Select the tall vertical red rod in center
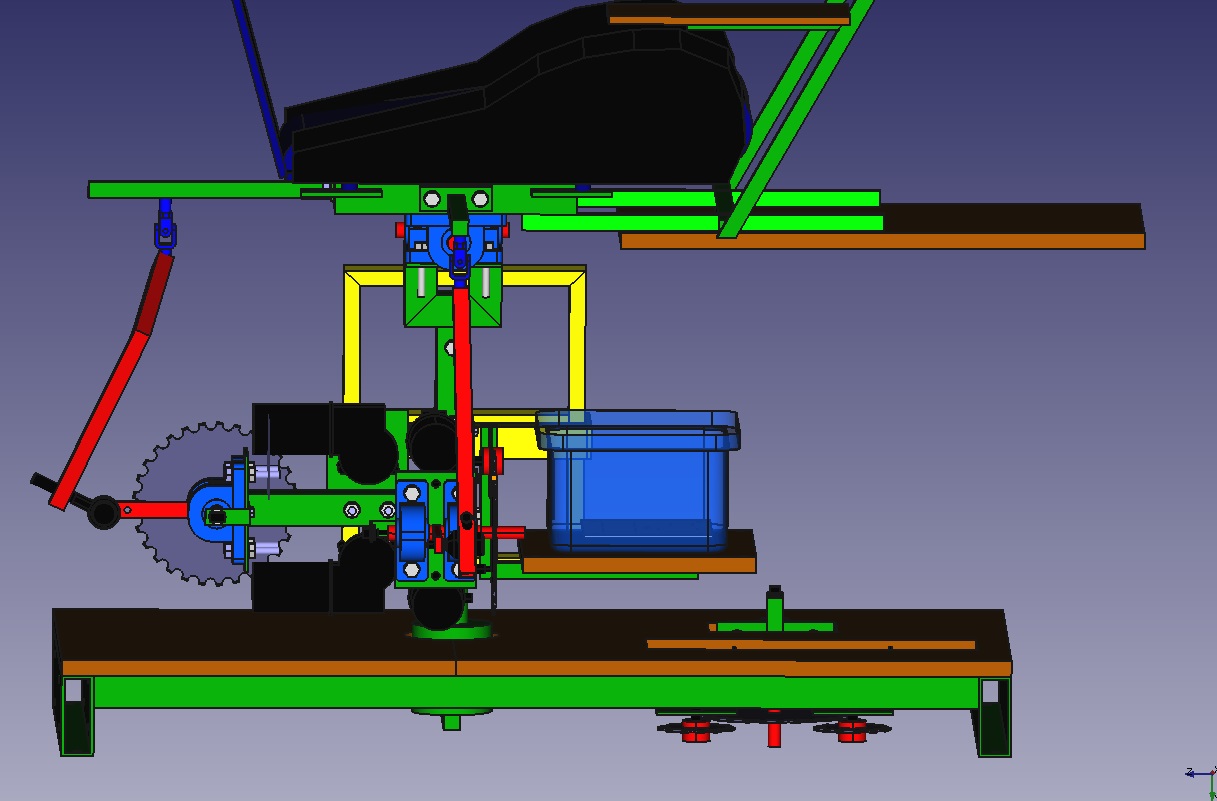This screenshot has height=801, width=1217. [x=463, y=430]
